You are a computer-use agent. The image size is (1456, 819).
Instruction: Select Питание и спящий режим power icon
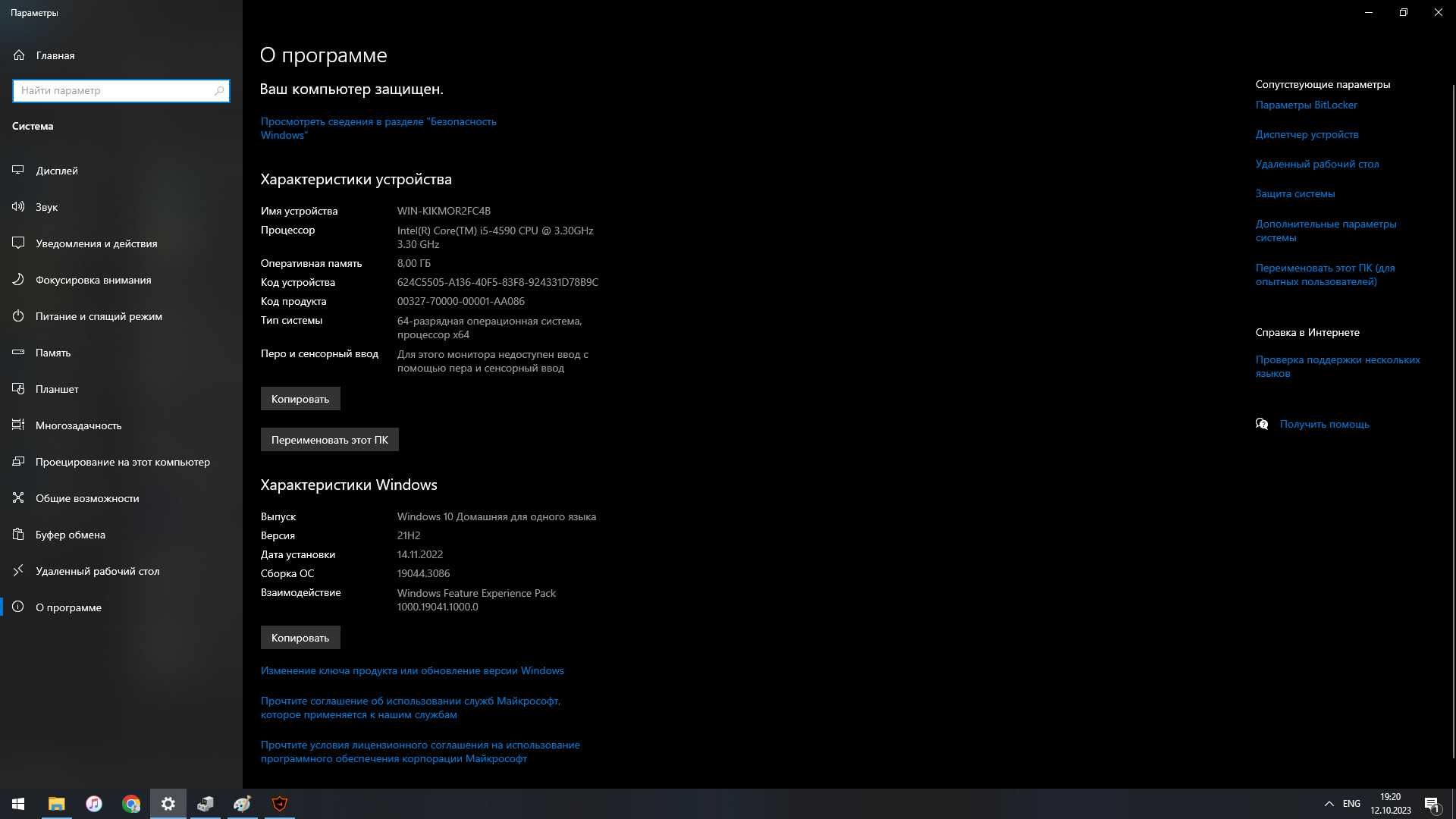(18, 316)
